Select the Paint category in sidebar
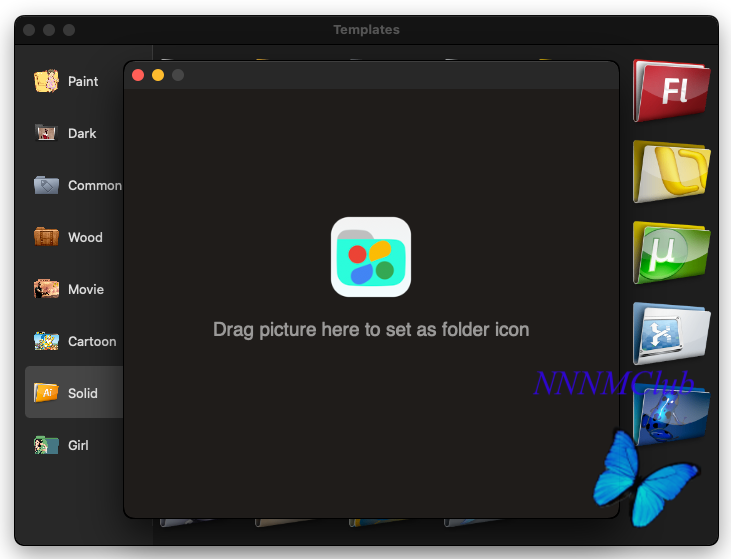Viewport: 731px width, 559px height. click(x=75, y=81)
